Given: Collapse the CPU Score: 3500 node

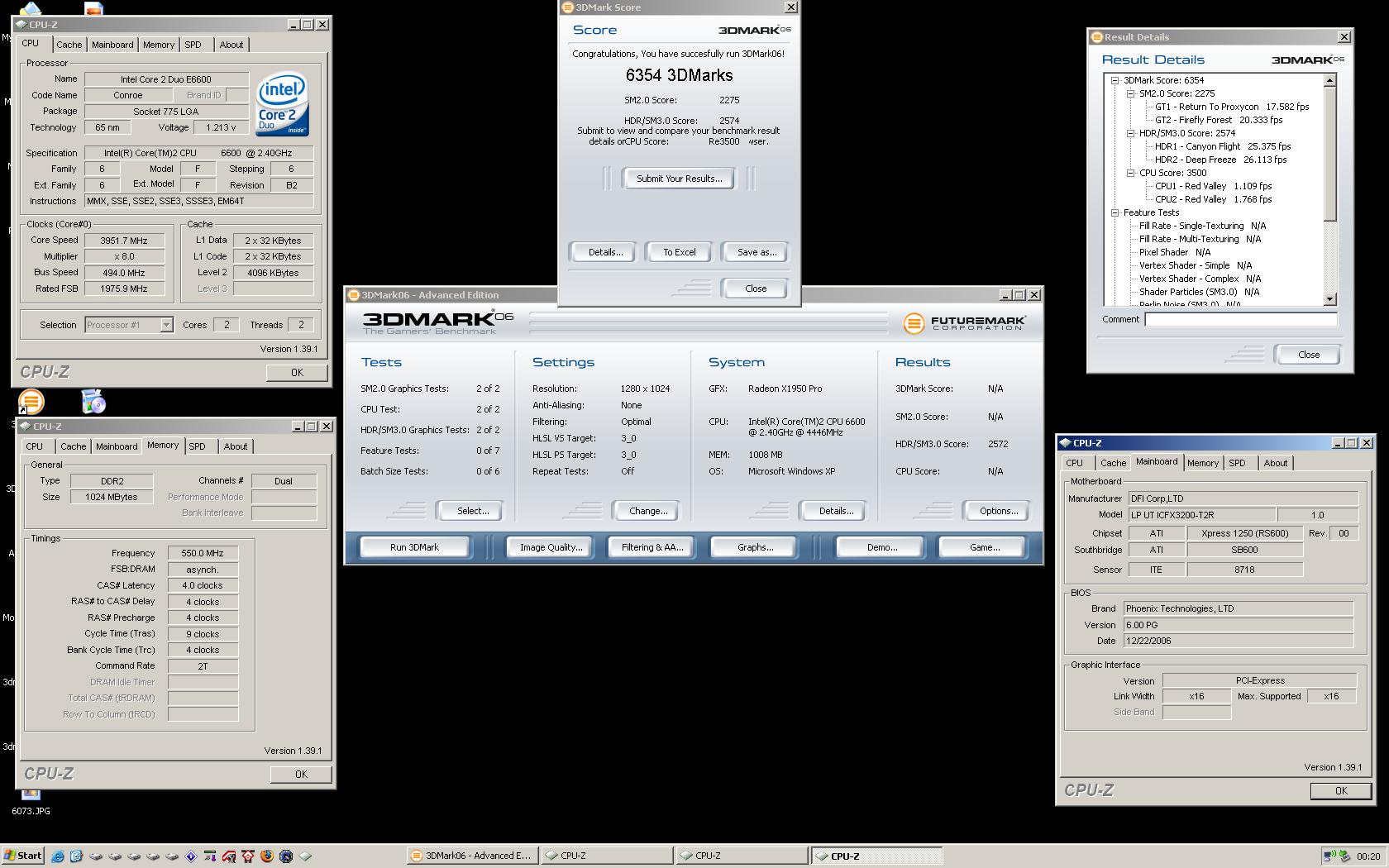Looking at the screenshot, I should (x=1130, y=173).
